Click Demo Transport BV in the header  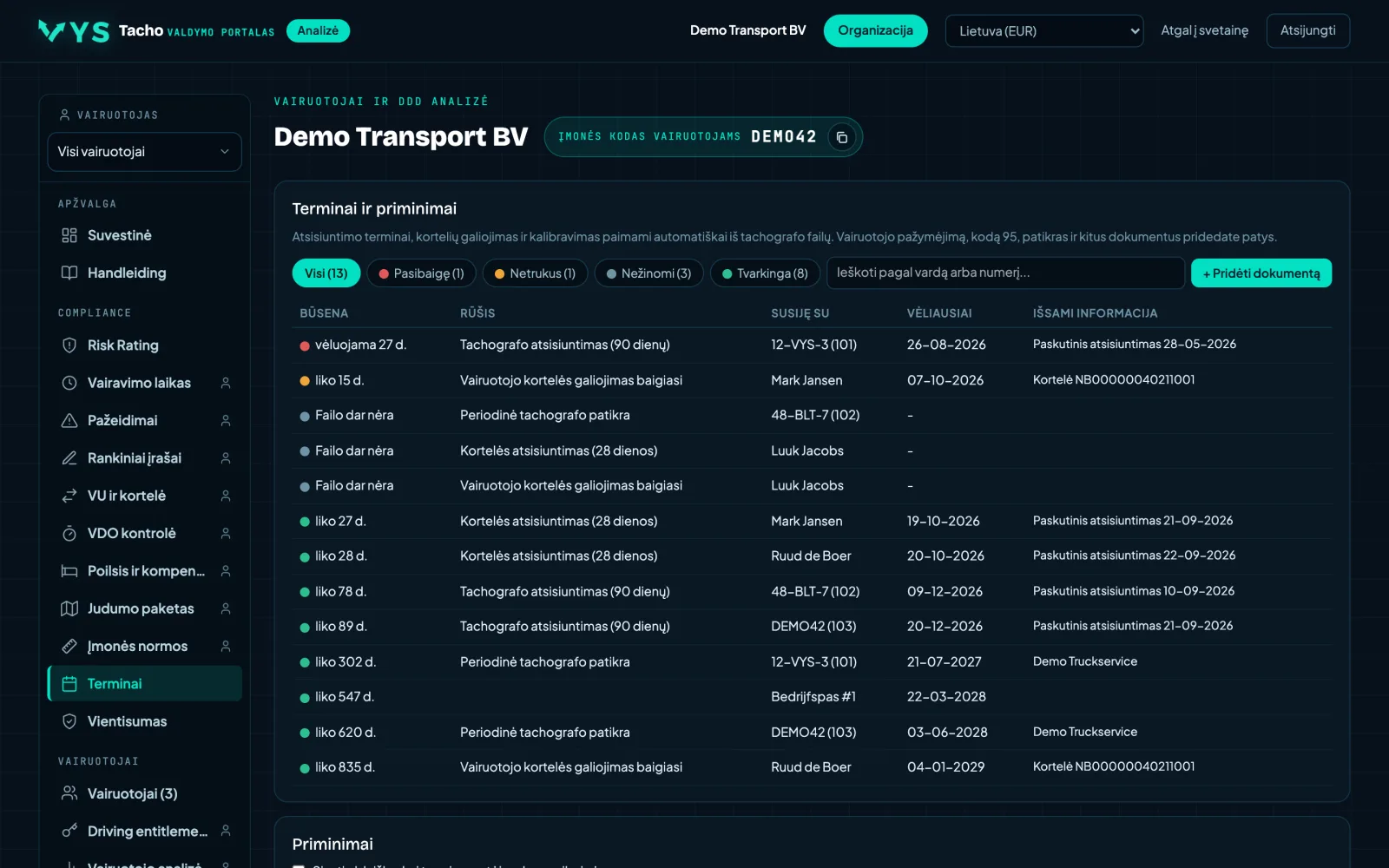(747, 30)
